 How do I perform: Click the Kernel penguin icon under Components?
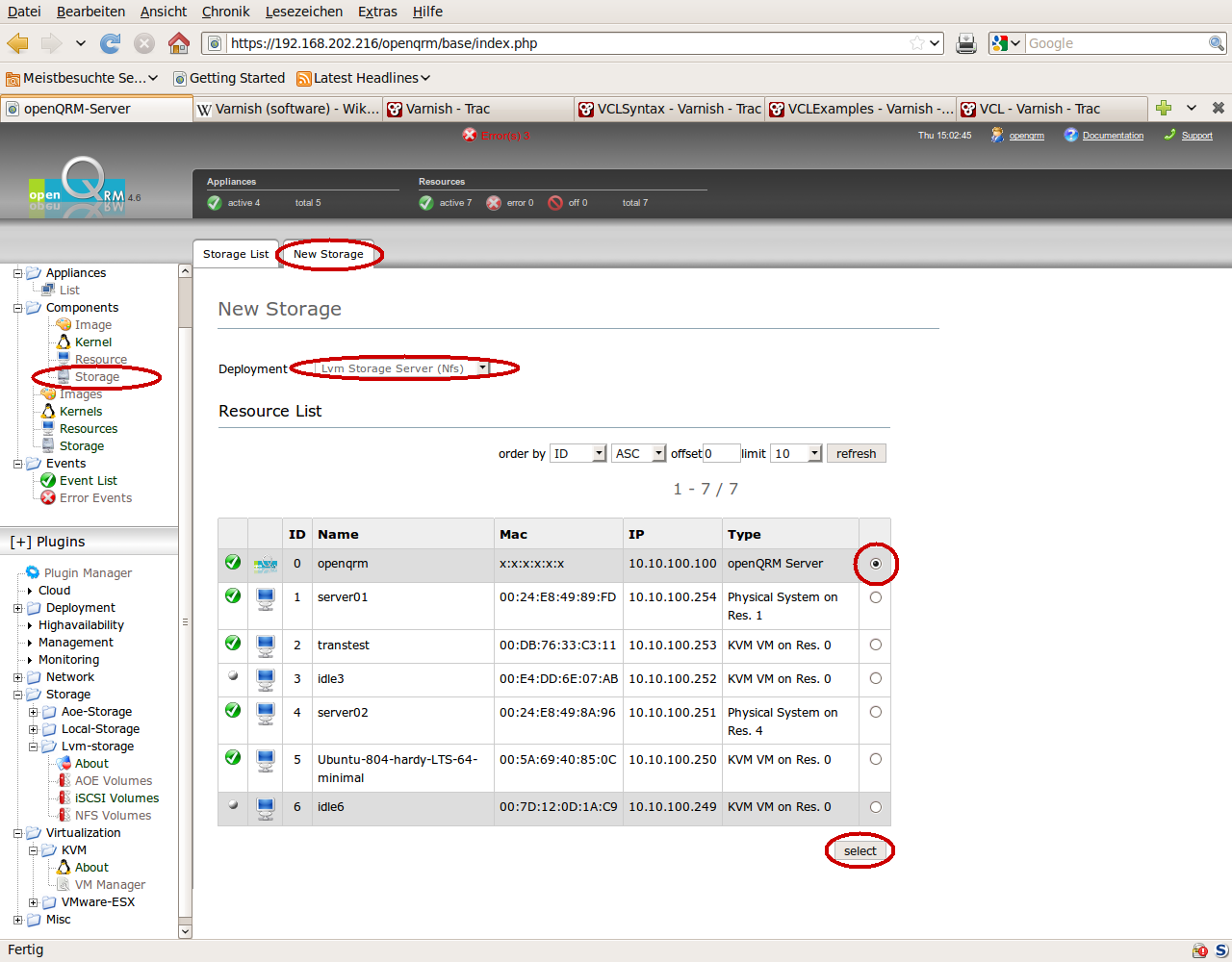[x=64, y=342]
